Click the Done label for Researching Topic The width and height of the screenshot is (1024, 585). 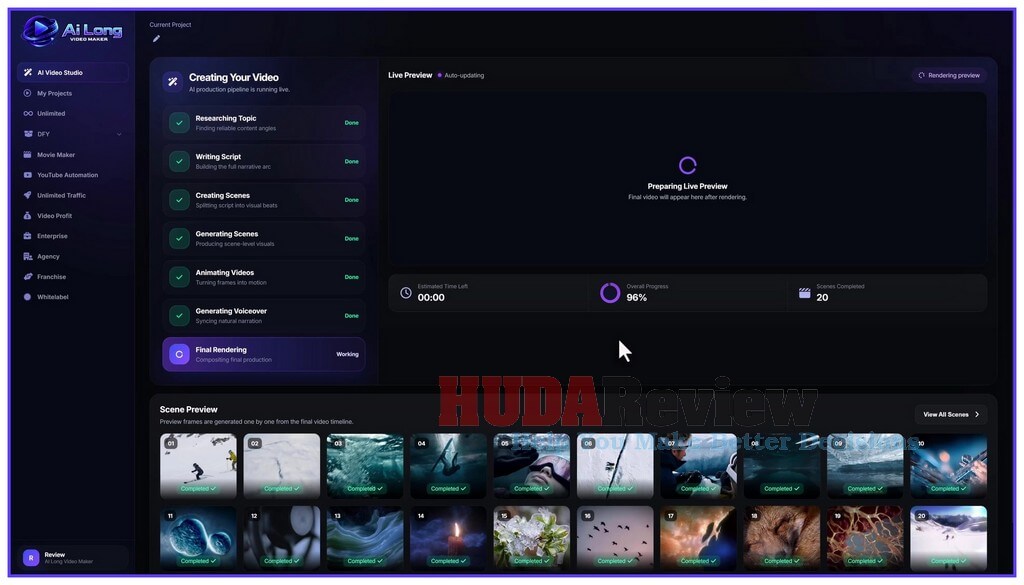351,123
